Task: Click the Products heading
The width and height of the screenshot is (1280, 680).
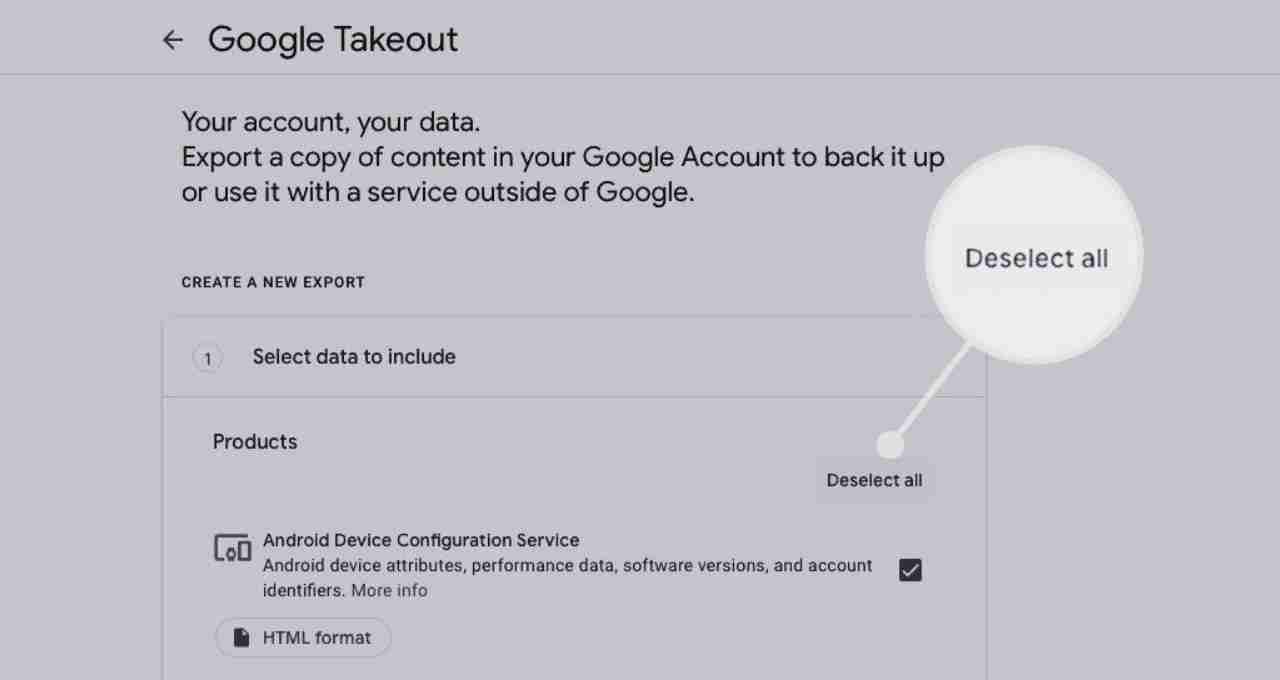Action: [255, 442]
